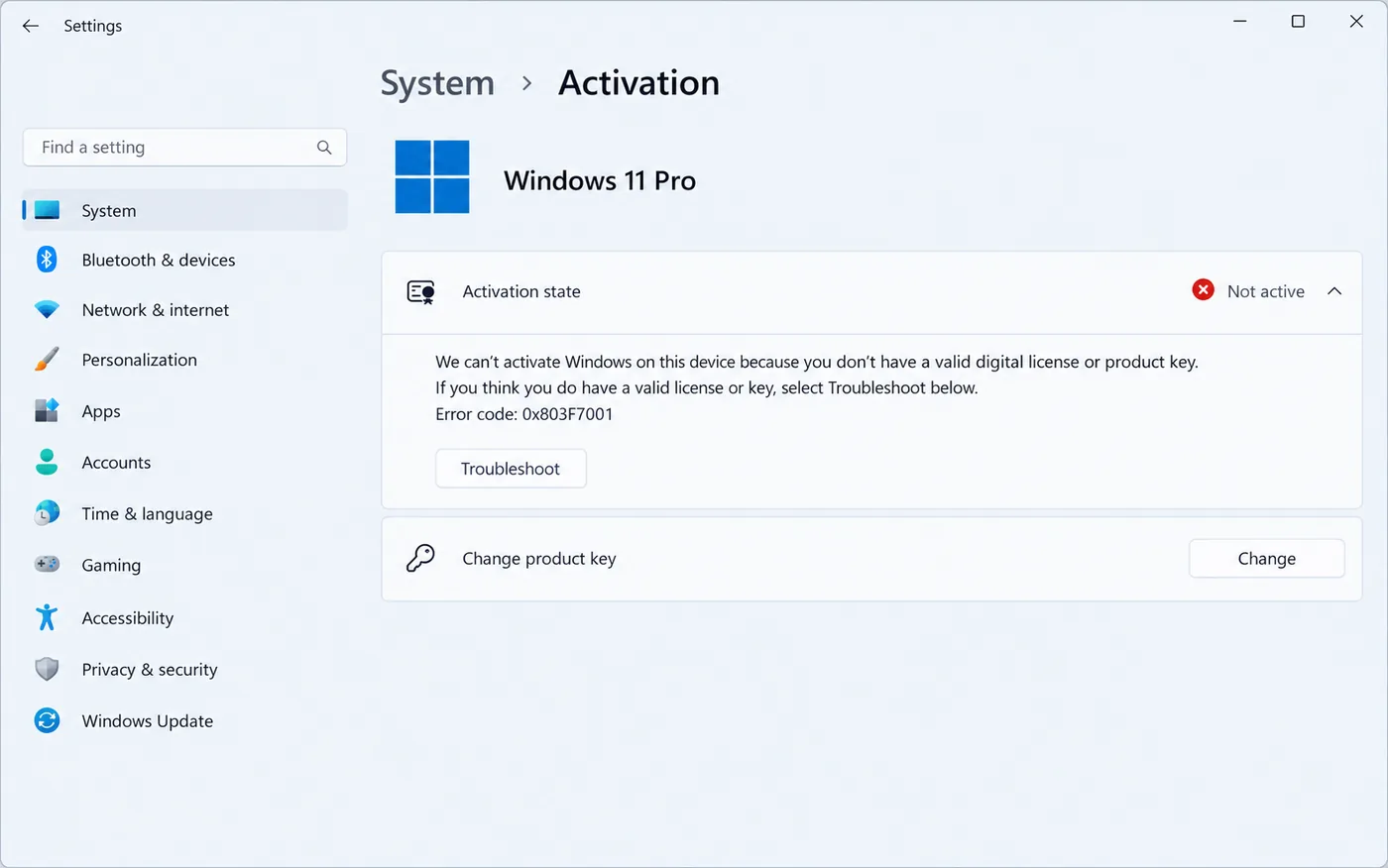Viewport: 1388px width, 868px height.
Task: Click the Windows logo beside Windows 11 Pro
Action: pyautogui.click(x=432, y=177)
